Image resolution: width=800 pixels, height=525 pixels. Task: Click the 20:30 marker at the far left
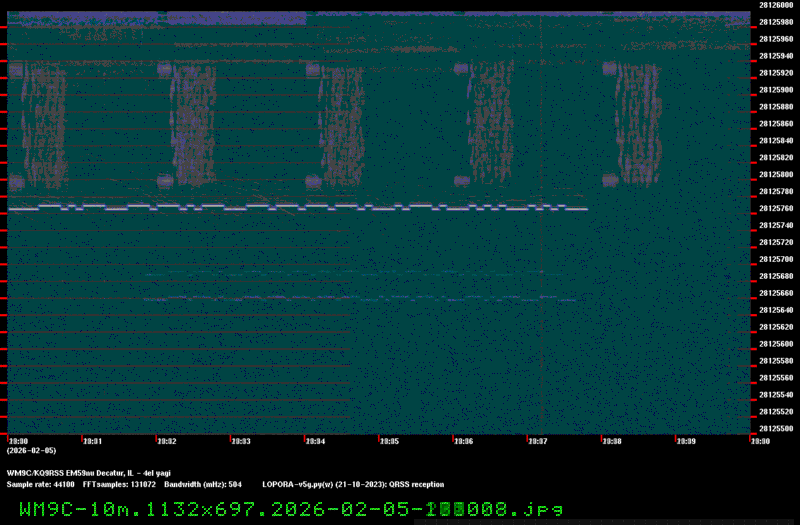click(18, 441)
